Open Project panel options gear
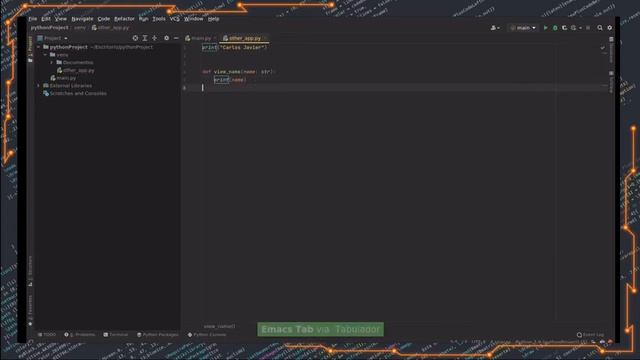 (167, 38)
